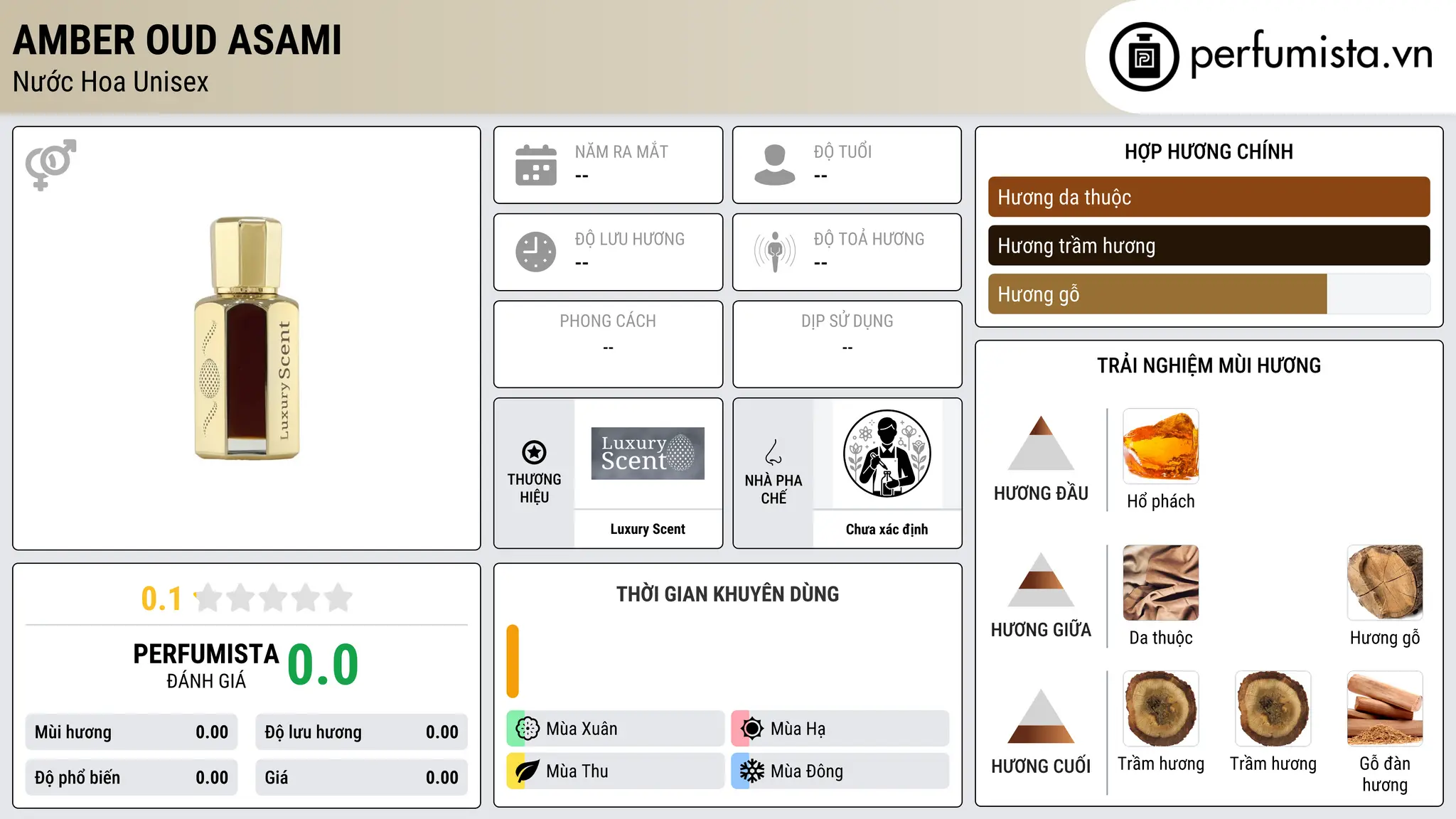Click the star badge icon above Thương Hiệu
The height and width of the screenshot is (819, 1456).
534,452
